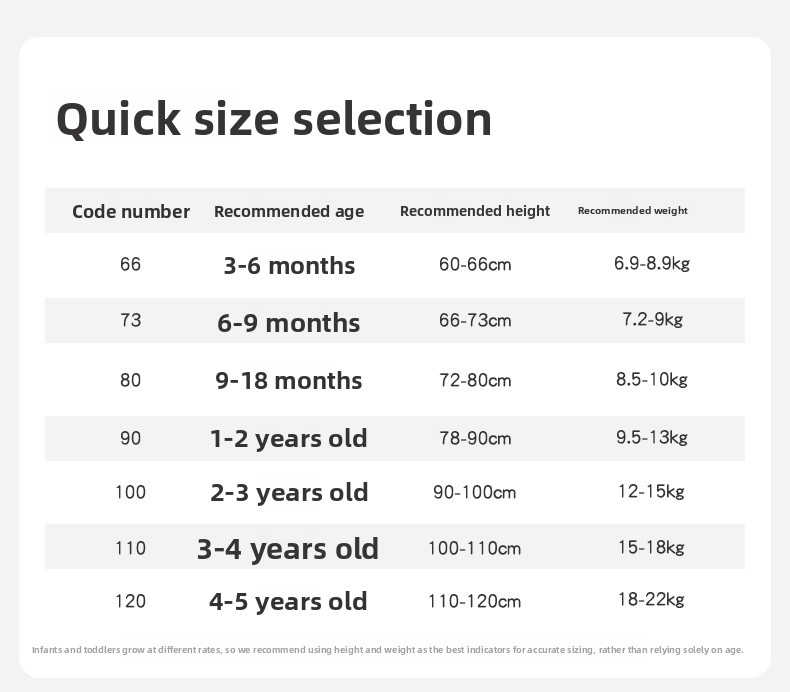
Task: Click the 18-22kg weight value
Action: [x=652, y=599]
